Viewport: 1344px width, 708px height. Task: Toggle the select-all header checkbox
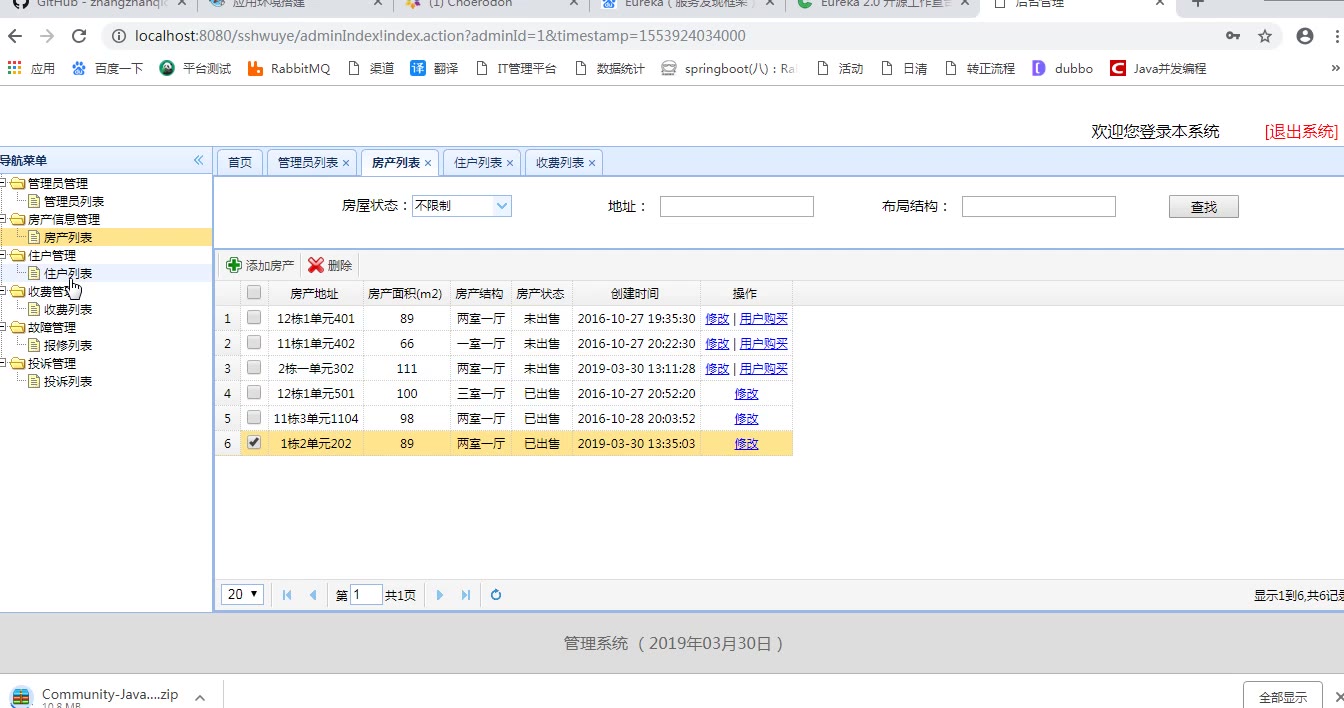(254, 293)
